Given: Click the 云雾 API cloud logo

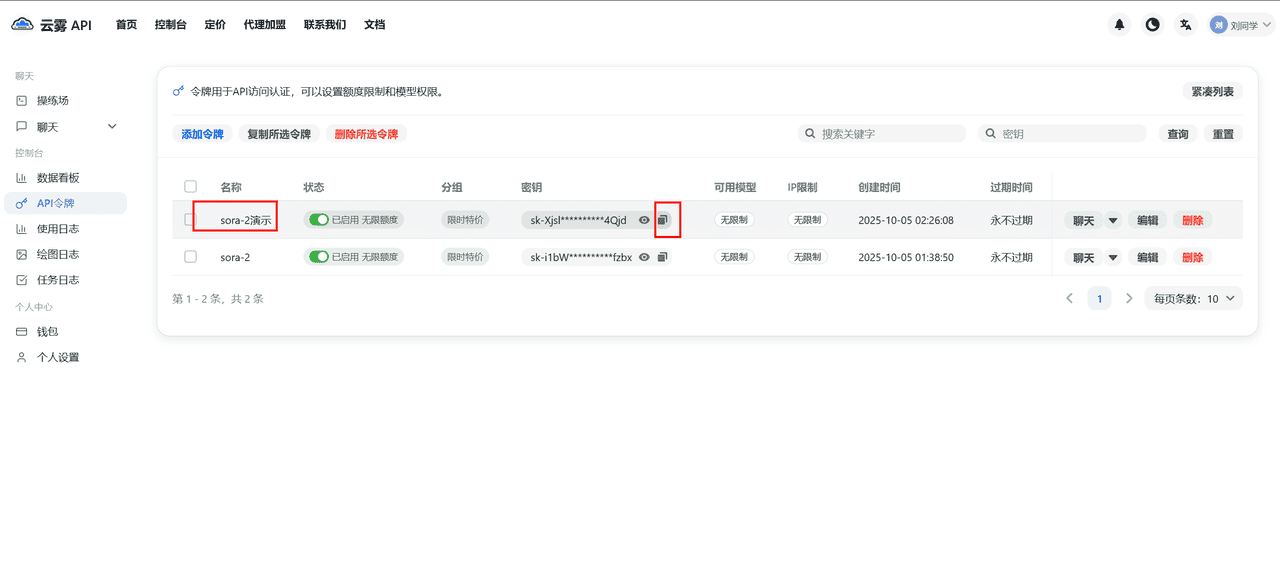Looking at the screenshot, I should click(x=22, y=25).
